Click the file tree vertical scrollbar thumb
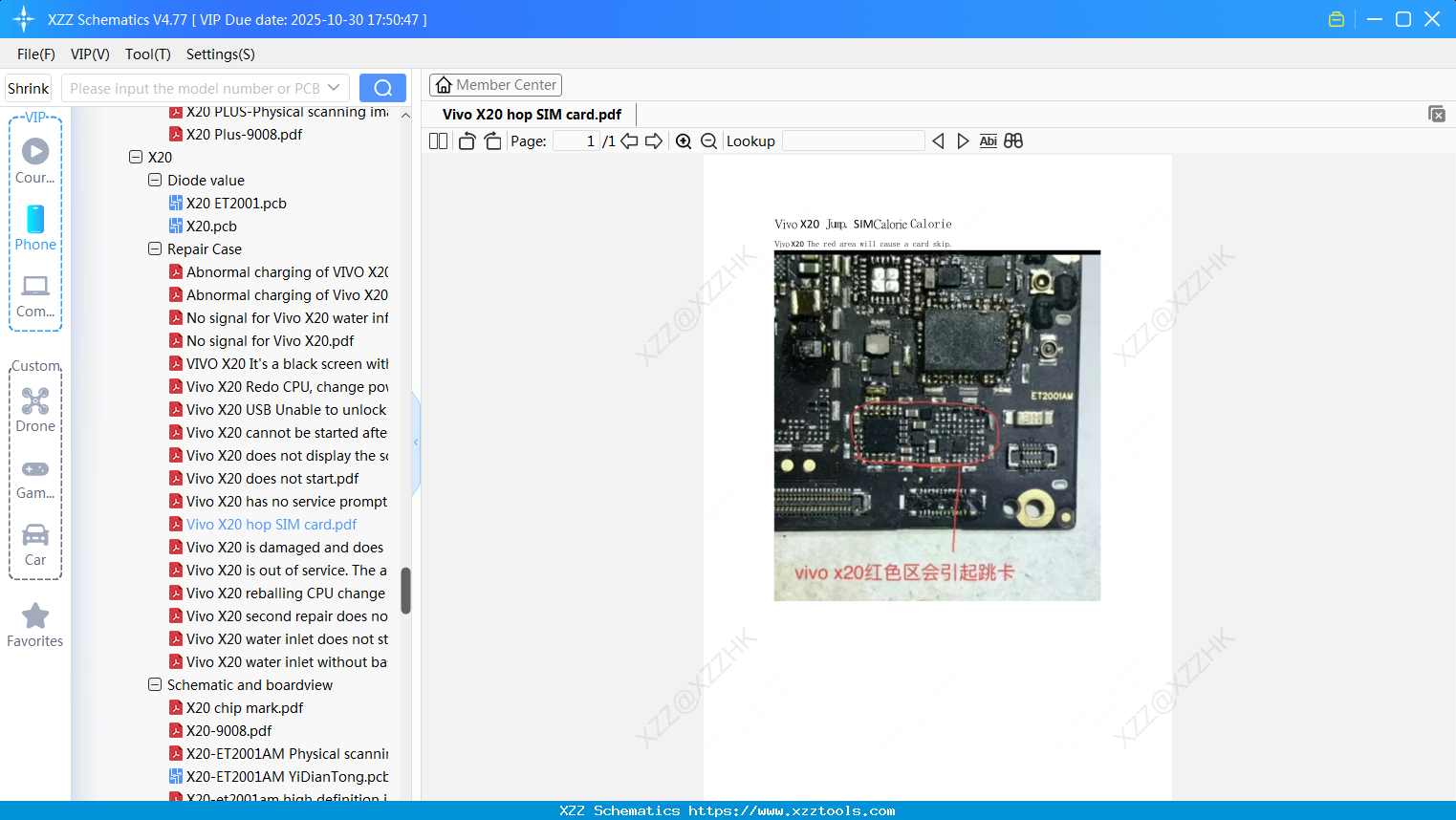 coord(405,591)
